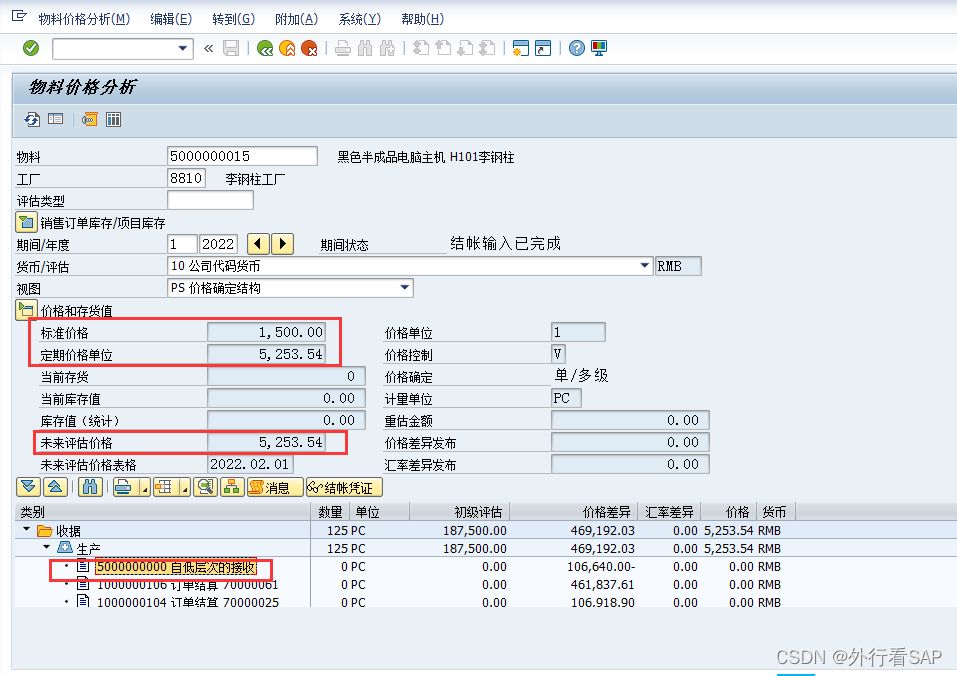Click the Customize Local Layout monitor icon

(x=599, y=48)
